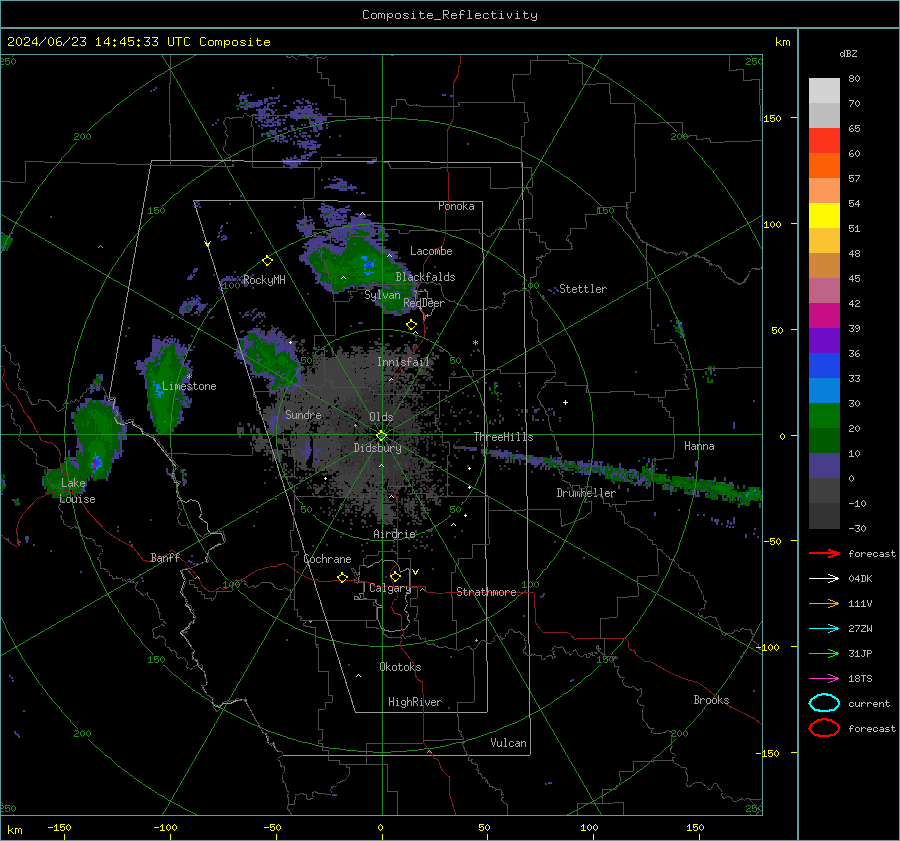Click yellow diamond marker beside RockyMH

[x=267, y=261]
